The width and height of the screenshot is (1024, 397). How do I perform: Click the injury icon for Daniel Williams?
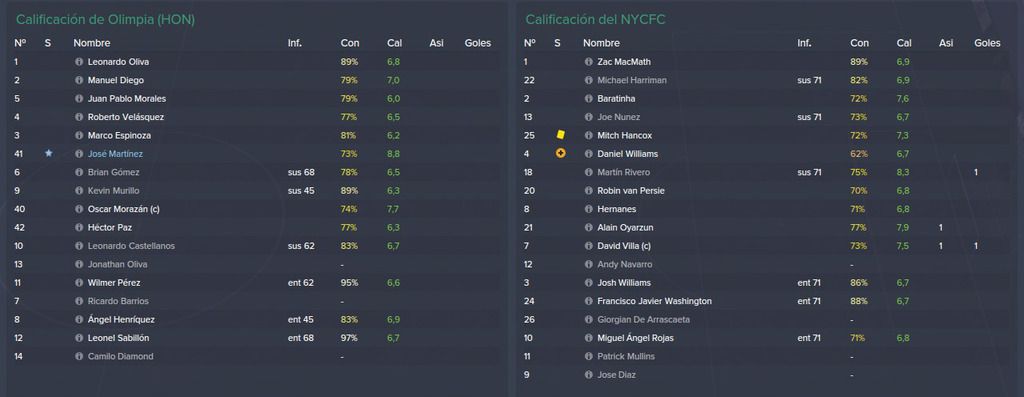(x=560, y=153)
